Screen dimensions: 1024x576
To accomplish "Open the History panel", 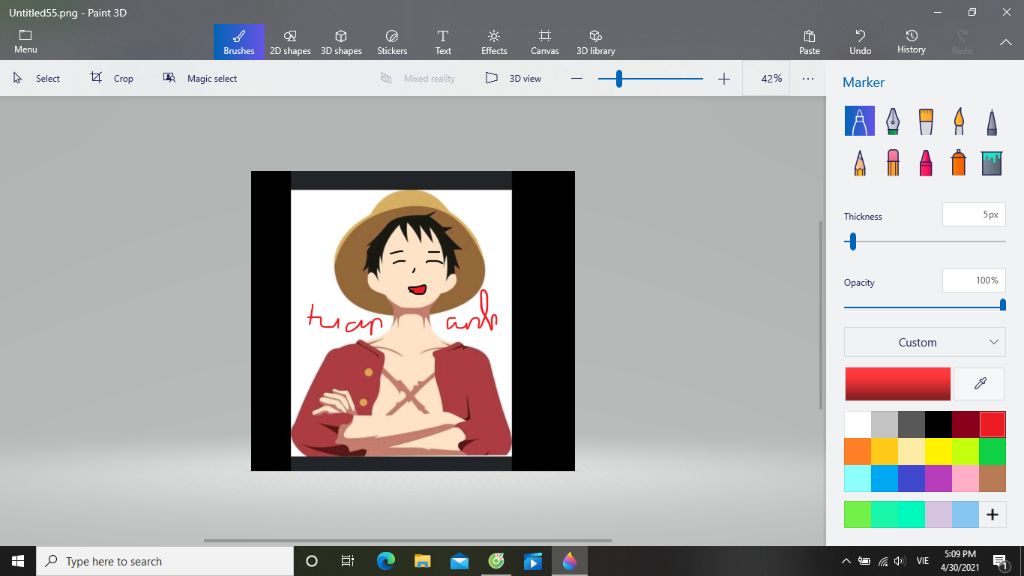I will point(911,42).
